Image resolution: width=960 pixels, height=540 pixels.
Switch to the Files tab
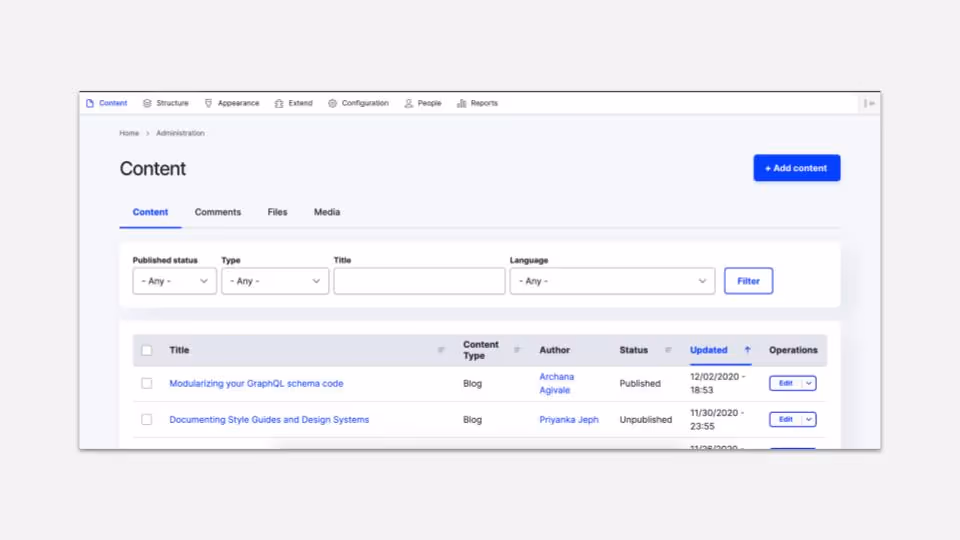[x=277, y=212]
